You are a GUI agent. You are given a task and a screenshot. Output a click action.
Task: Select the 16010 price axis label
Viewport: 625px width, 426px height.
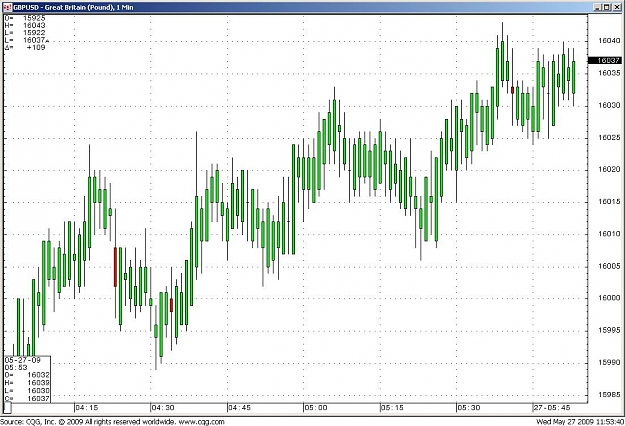[609, 234]
